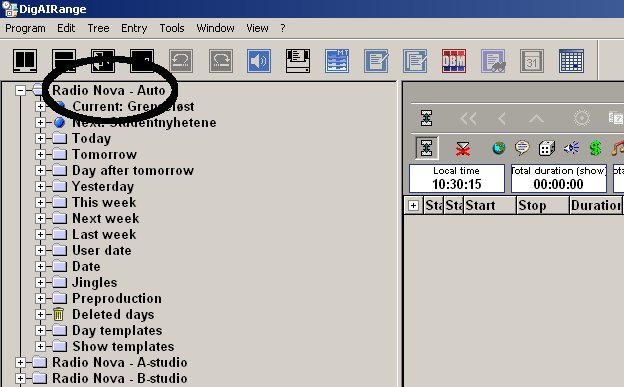The image size is (624, 387).
Task: Click the calendar day 31 icon
Action: pos(532,61)
